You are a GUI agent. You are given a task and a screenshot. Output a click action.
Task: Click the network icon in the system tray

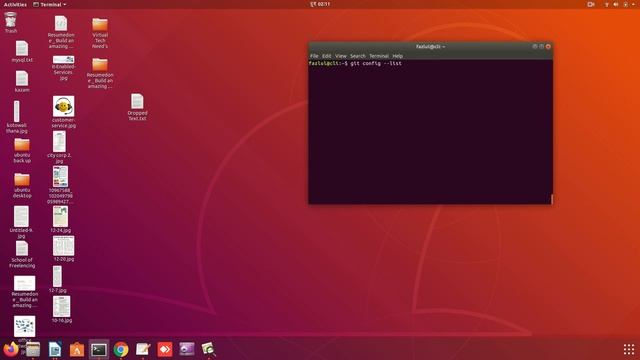pyautogui.click(x=607, y=4)
